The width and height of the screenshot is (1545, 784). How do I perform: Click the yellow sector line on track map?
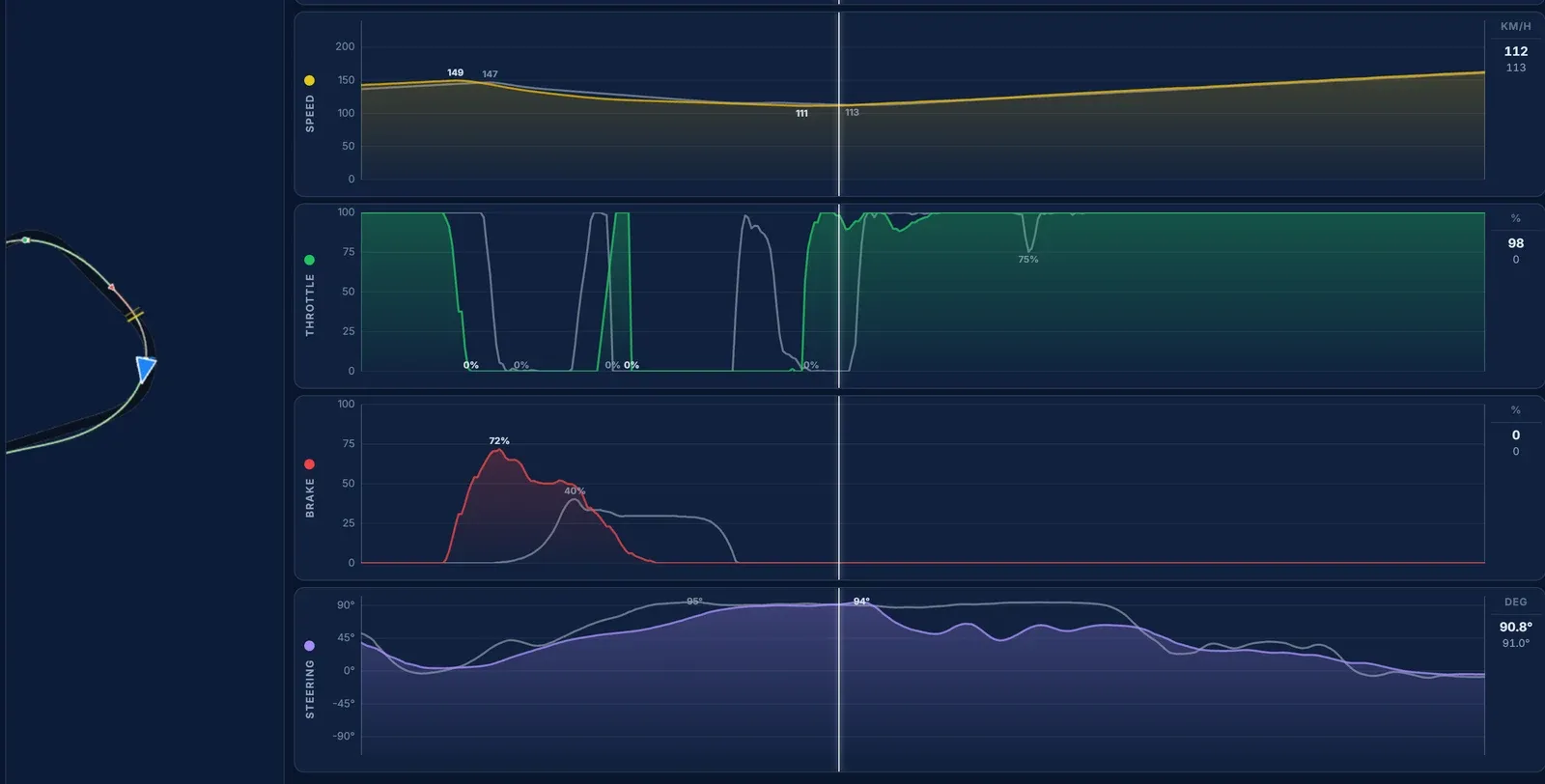pos(134,315)
